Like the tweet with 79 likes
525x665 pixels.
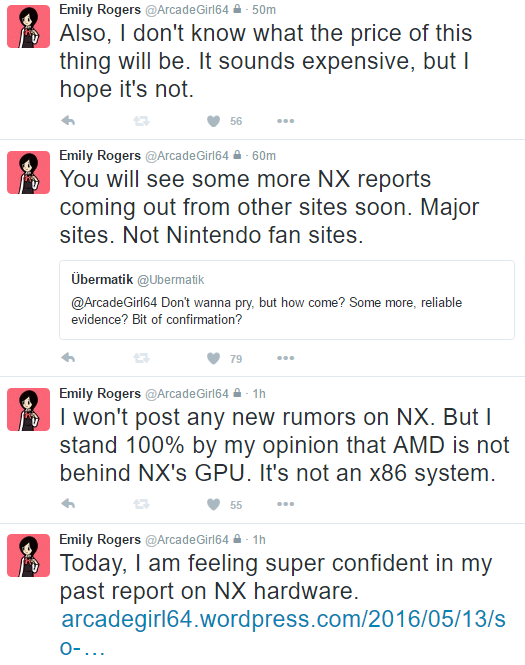[x=214, y=358]
